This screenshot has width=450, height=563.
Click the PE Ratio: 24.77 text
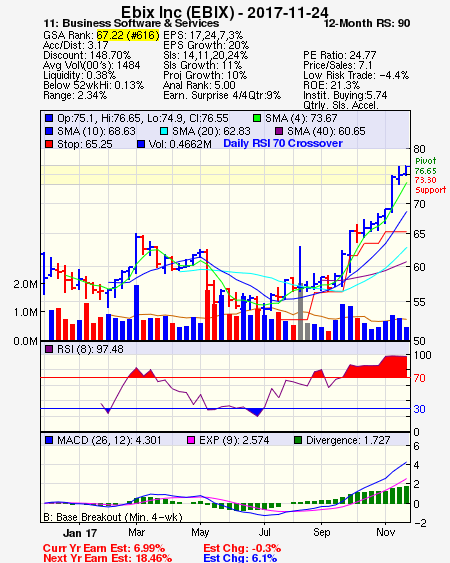click(x=340, y=55)
